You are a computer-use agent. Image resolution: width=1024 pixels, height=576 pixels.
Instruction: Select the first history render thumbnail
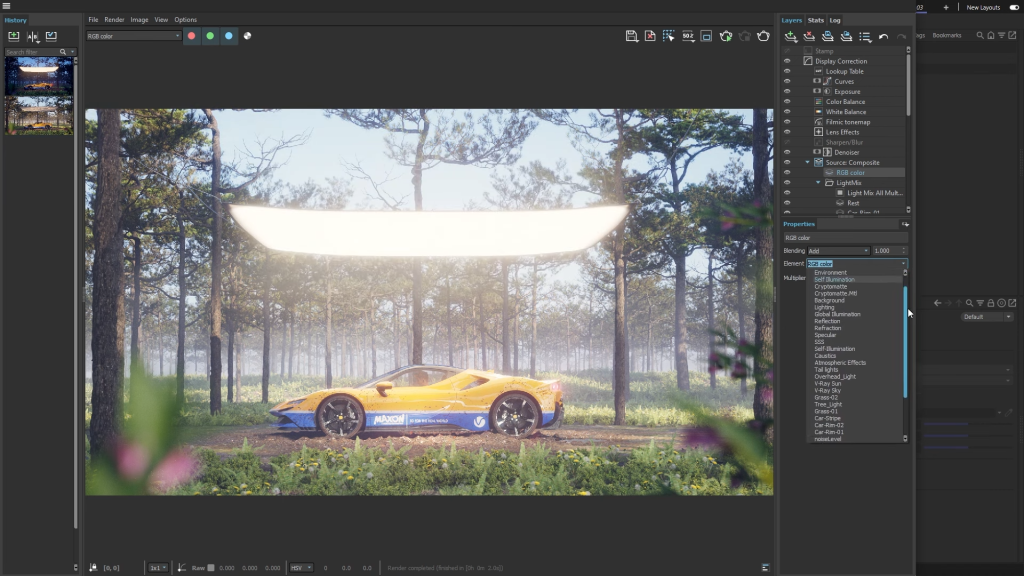click(38, 75)
